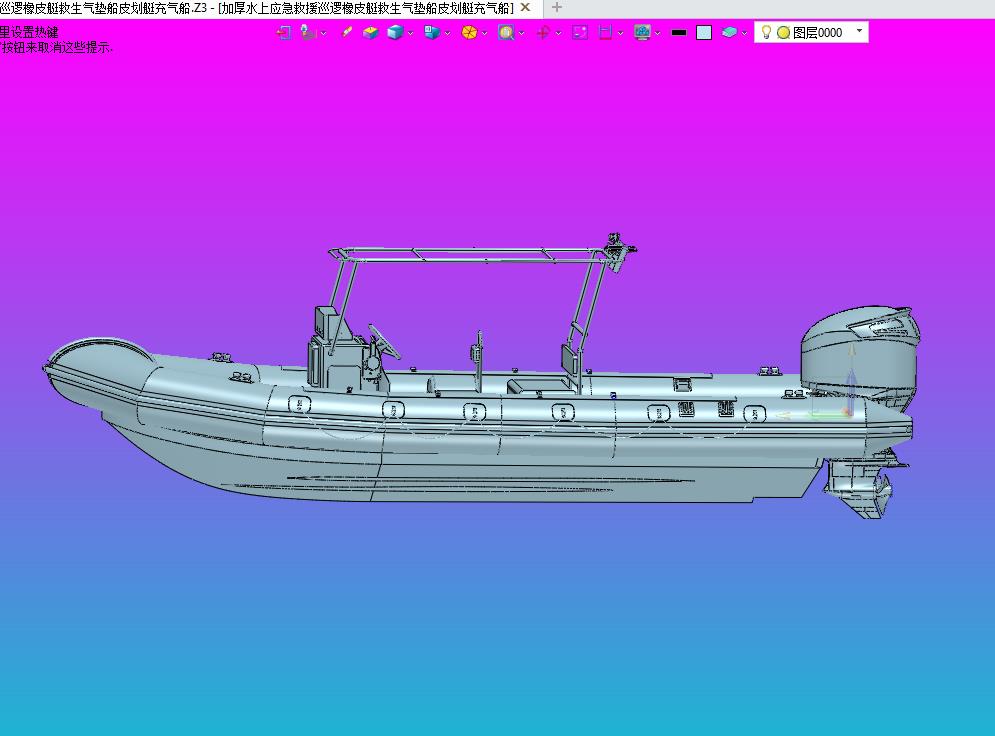The height and width of the screenshot is (736, 995).
Task: Open dropdown arrow beside zoom magnifier
Action: tap(522, 33)
